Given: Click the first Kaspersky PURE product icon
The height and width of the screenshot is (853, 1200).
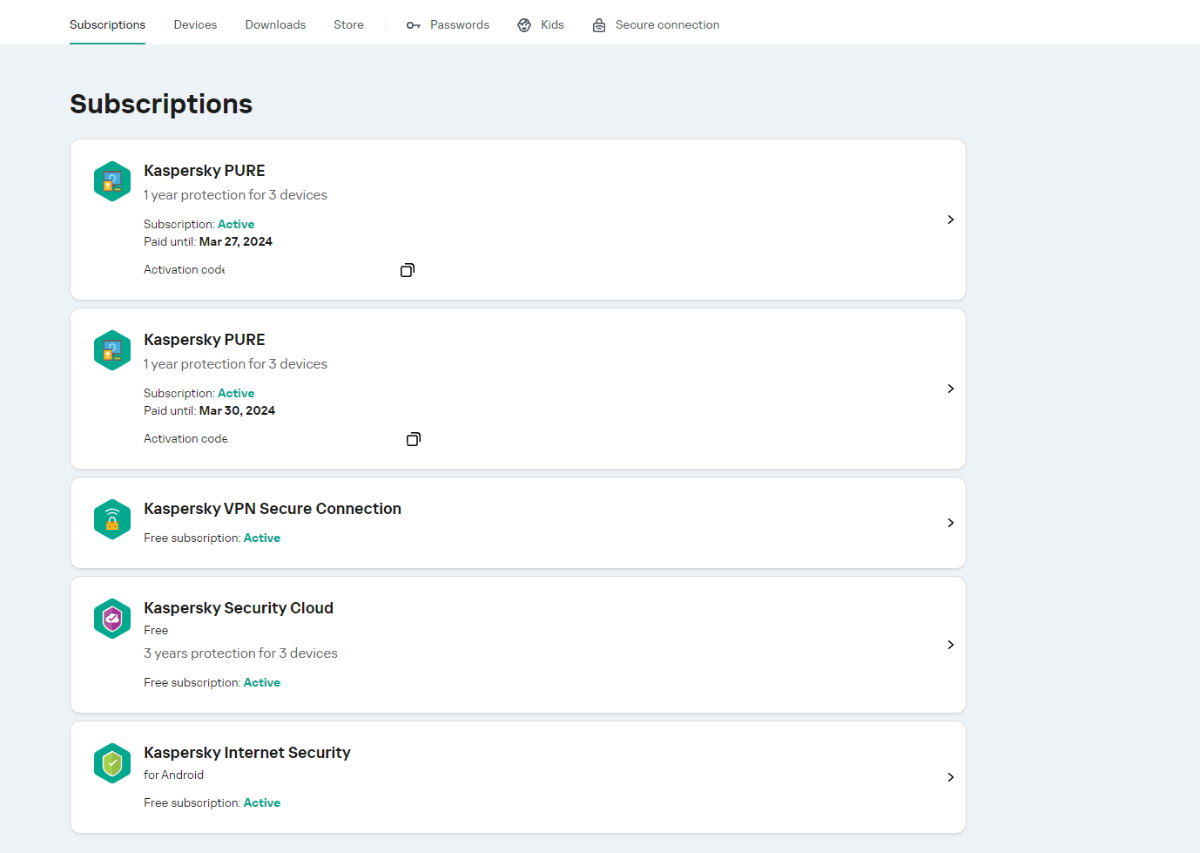Looking at the screenshot, I should (x=112, y=181).
